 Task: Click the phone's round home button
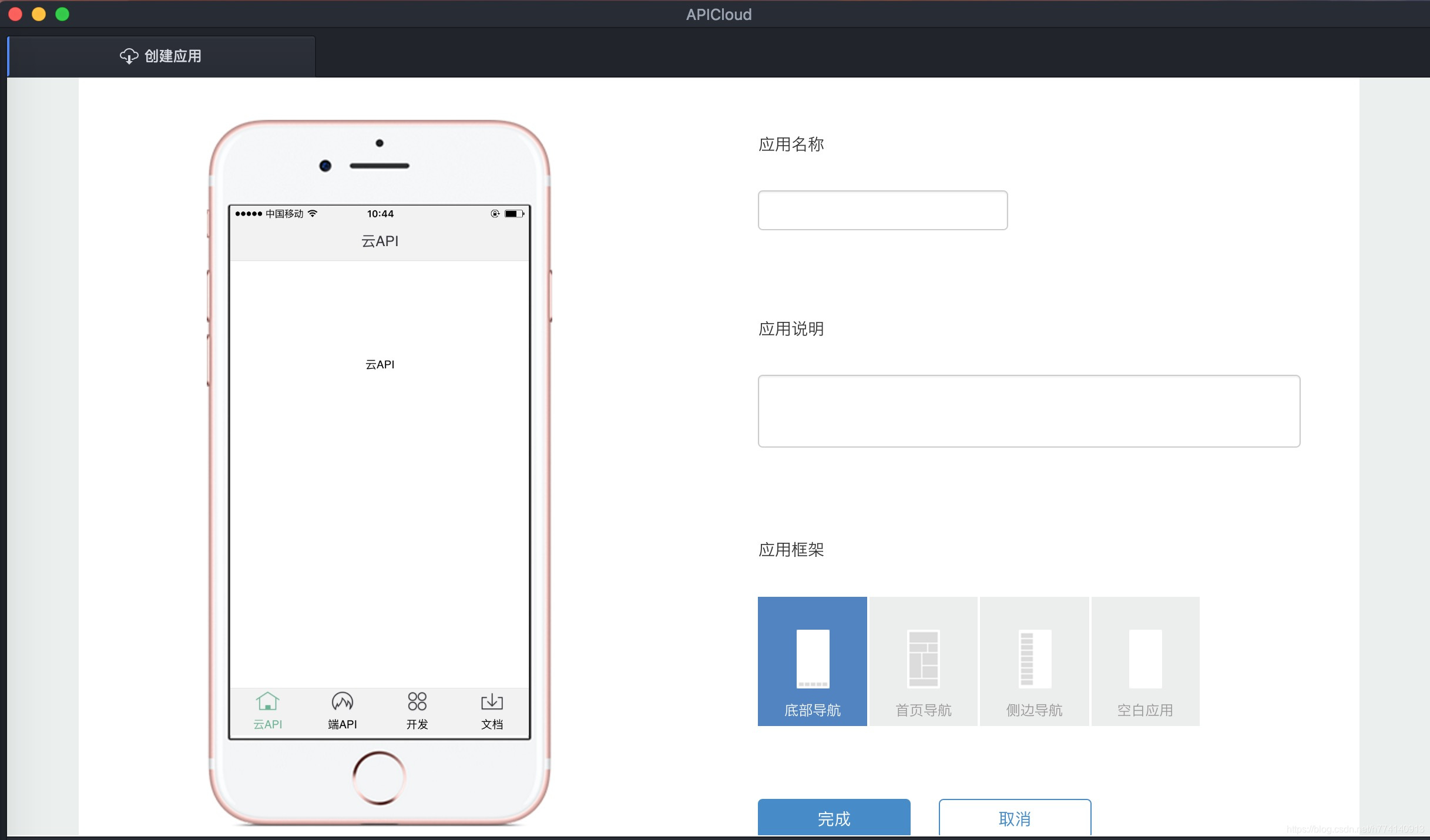point(380,778)
